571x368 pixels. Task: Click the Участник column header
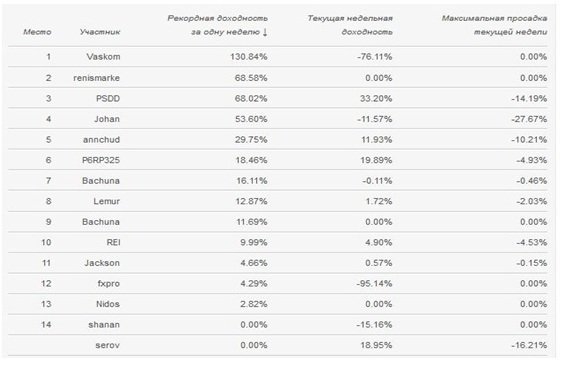[100, 32]
